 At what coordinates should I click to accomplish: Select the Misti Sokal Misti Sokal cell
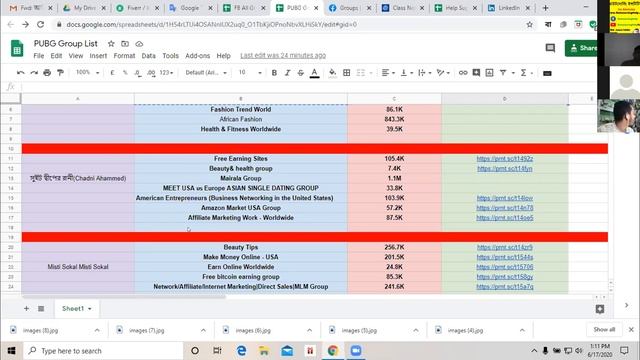point(78,267)
